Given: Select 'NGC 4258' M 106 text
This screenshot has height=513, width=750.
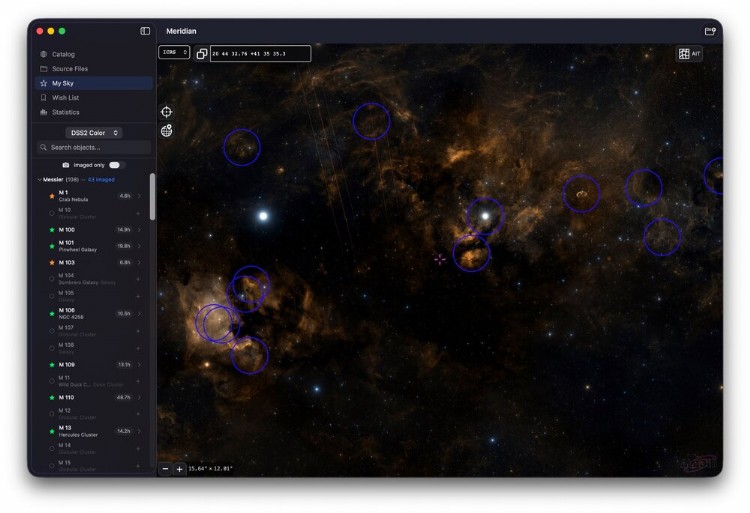Looking at the screenshot, I should [x=71, y=317].
